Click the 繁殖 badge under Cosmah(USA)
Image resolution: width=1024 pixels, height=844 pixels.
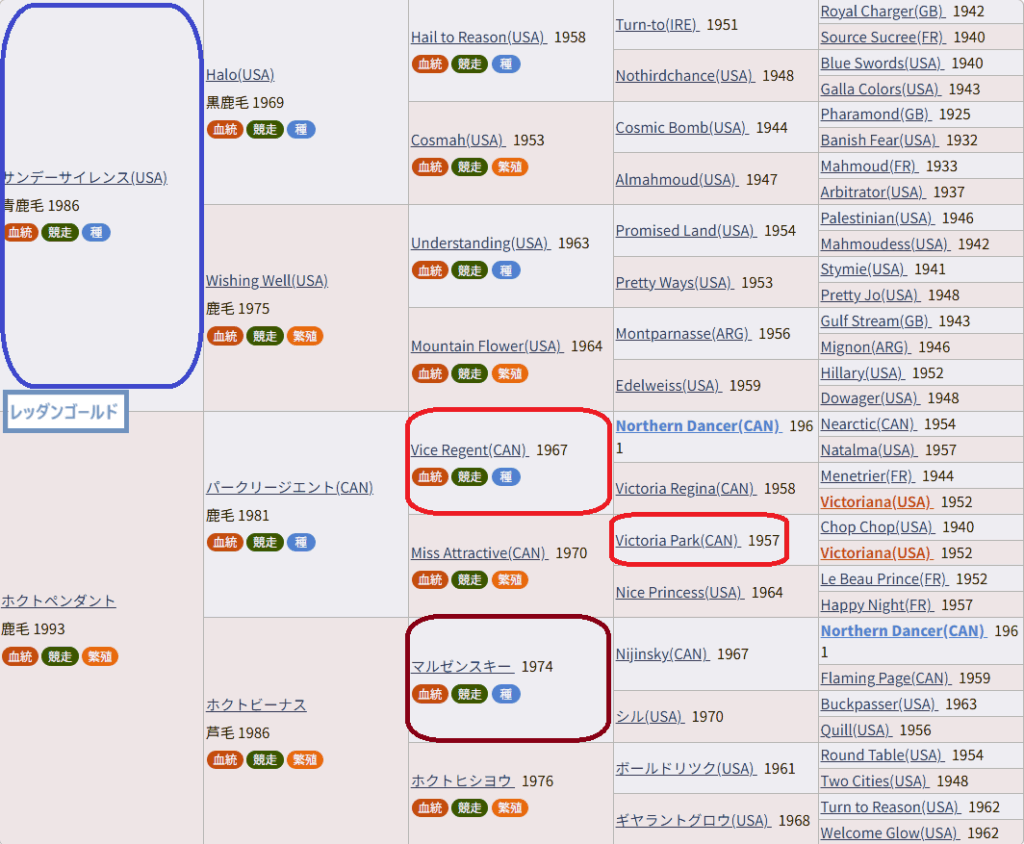[x=510, y=167]
